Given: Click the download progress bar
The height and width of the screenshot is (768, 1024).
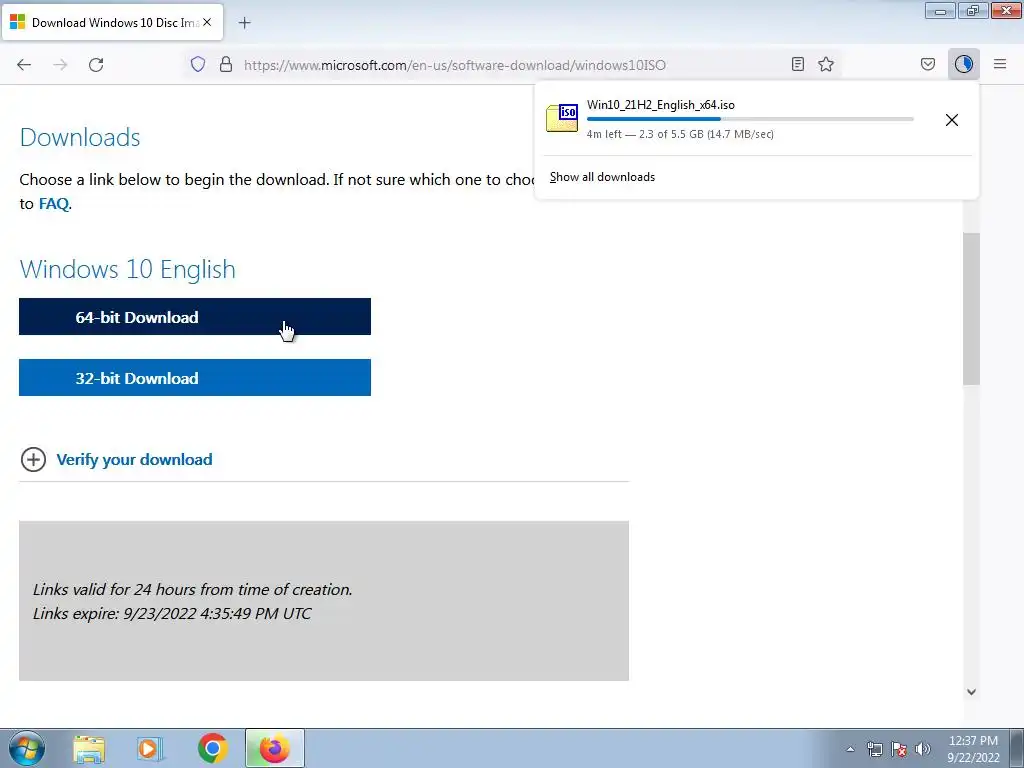Looking at the screenshot, I should [750, 119].
